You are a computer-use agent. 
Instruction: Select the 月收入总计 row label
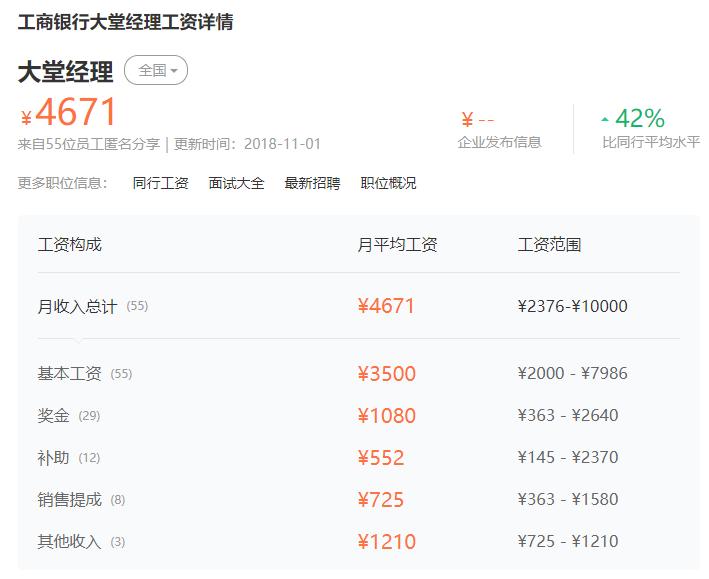[77, 306]
